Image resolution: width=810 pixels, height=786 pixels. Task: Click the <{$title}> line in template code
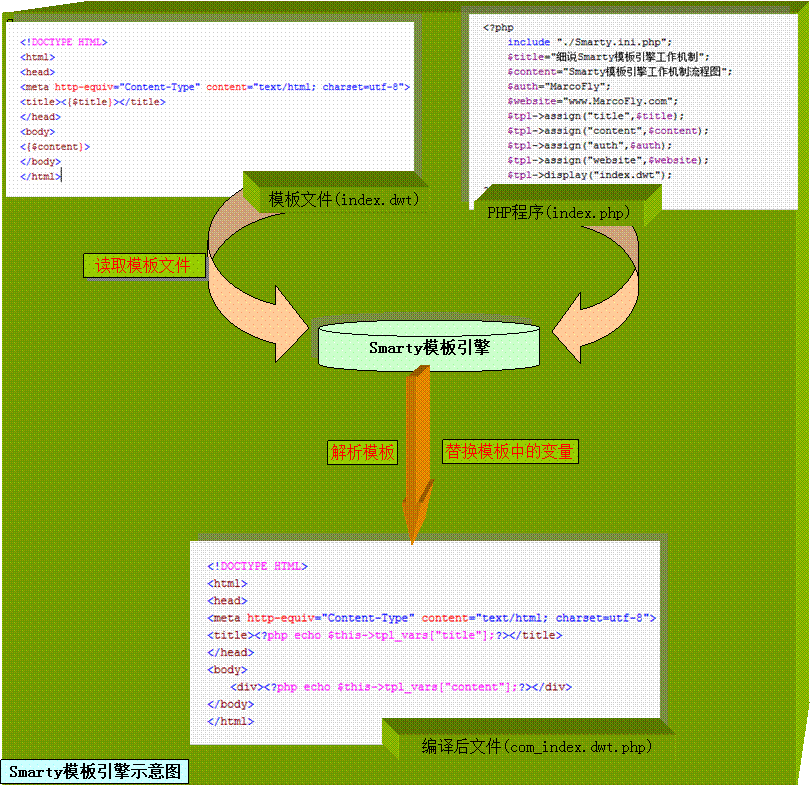point(92,102)
